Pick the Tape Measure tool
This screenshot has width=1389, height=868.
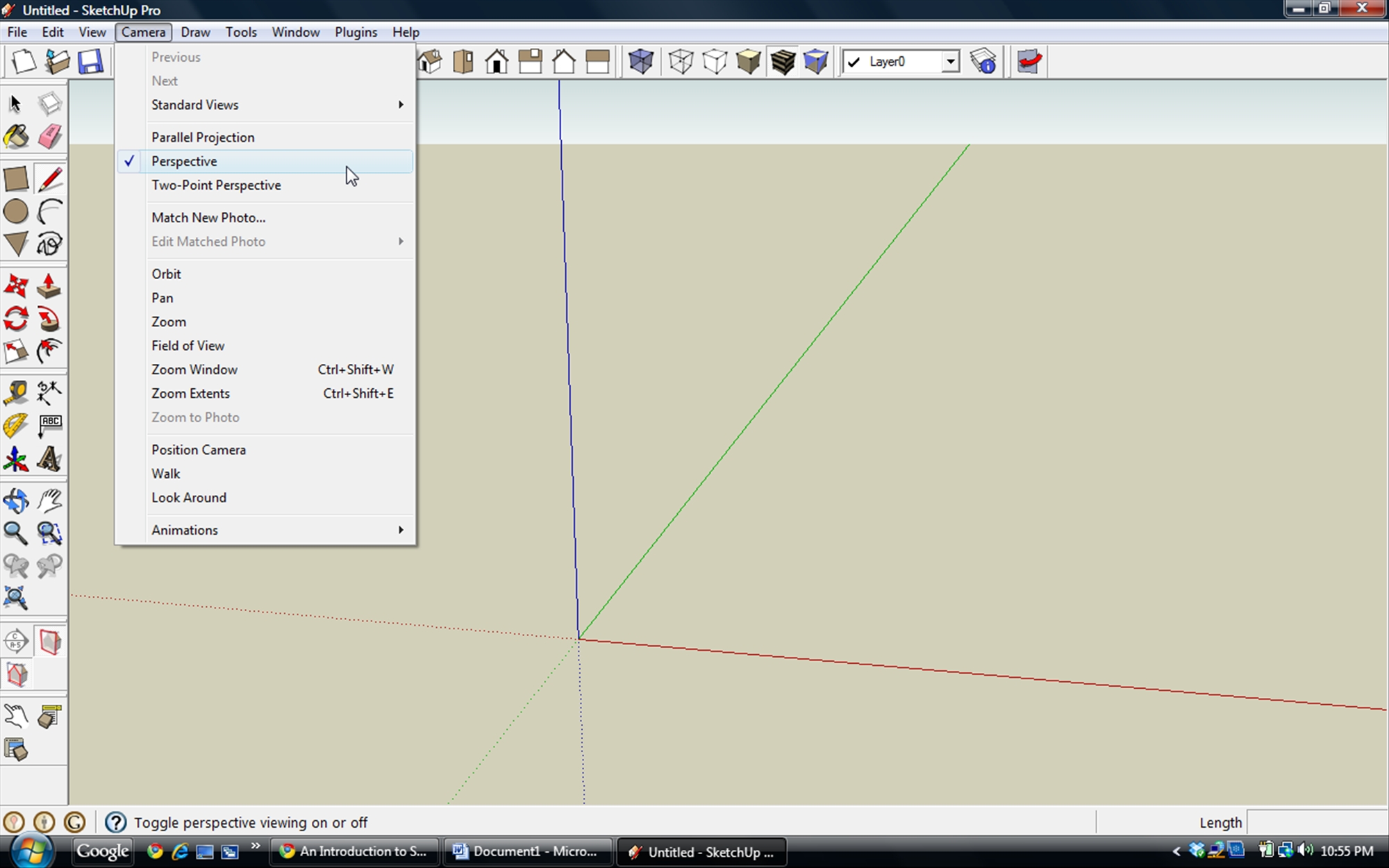(16, 393)
